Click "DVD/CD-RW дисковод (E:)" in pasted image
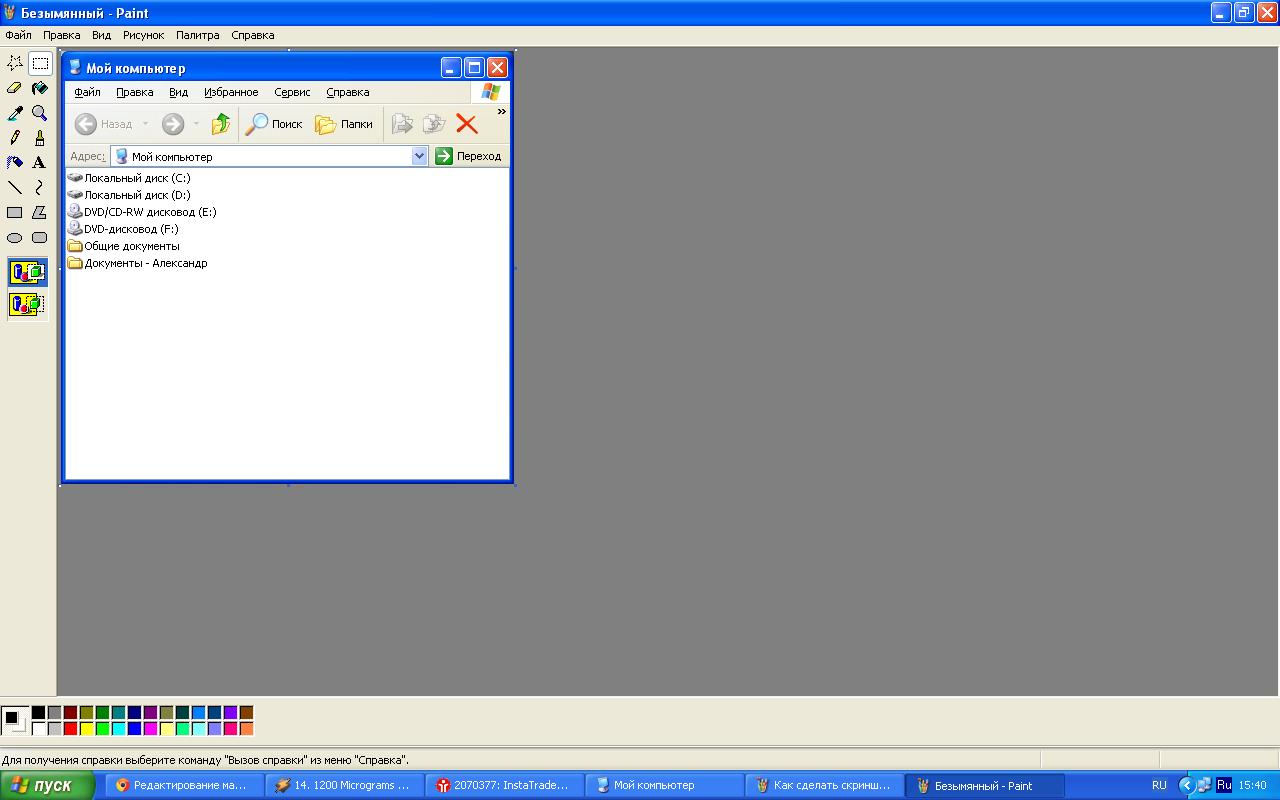 tap(141, 212)
